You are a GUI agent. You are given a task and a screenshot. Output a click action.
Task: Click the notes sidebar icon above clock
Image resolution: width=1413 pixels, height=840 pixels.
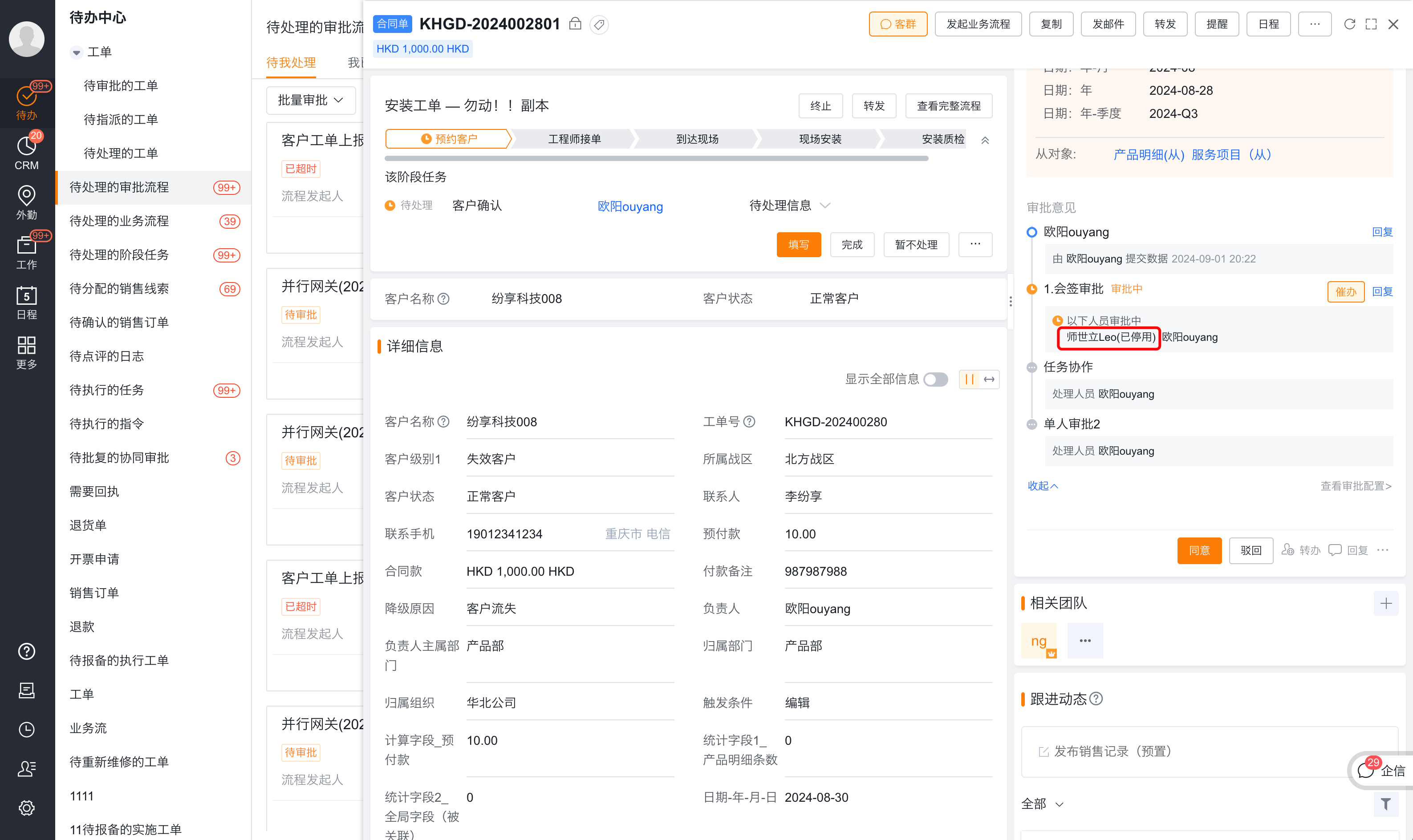pos(27,691)
